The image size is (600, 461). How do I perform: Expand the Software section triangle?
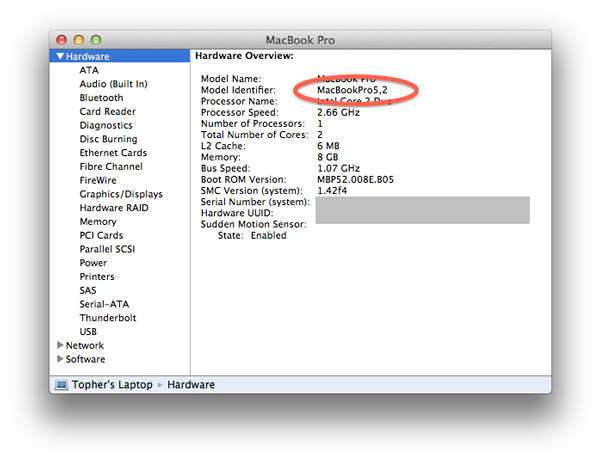[60, 359]
